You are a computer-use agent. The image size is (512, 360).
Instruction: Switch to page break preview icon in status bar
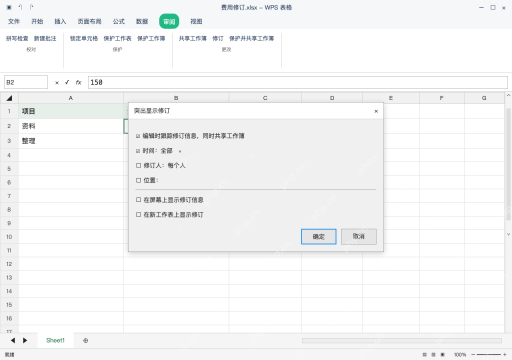(443, 355)
